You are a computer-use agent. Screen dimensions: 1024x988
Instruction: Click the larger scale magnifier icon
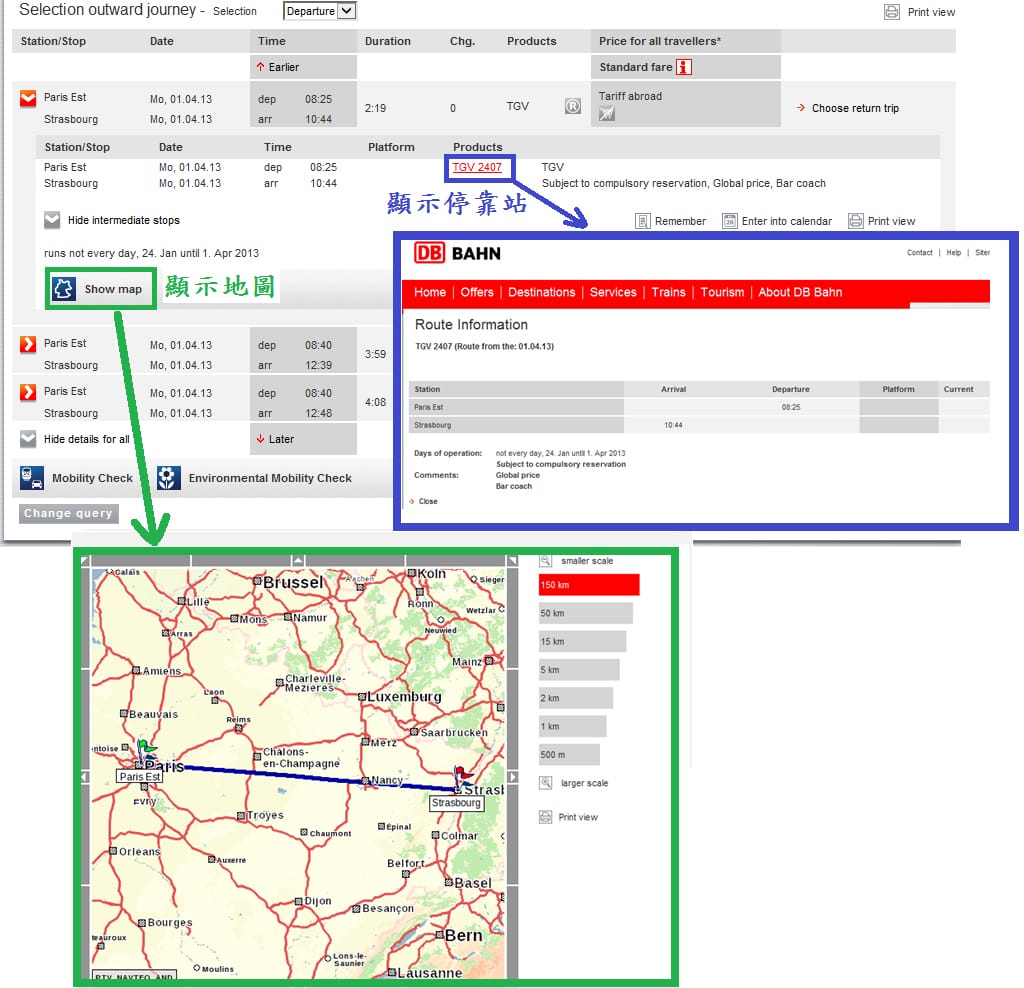tap(545, 782)
